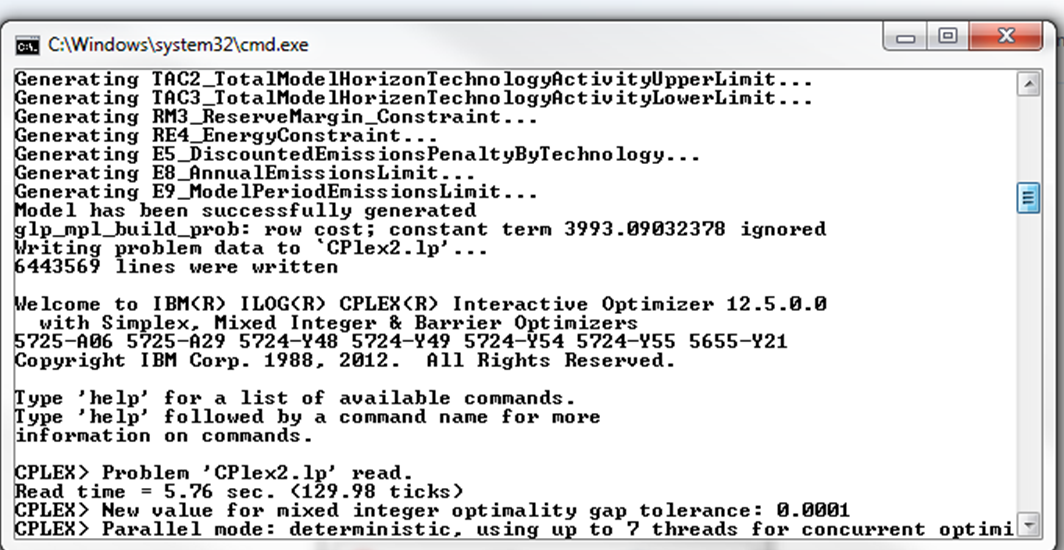The height and width of the screenshot is (550, 1064).
Task: Click the vertical scrollbar thumb
Action: coord(1029,198)
